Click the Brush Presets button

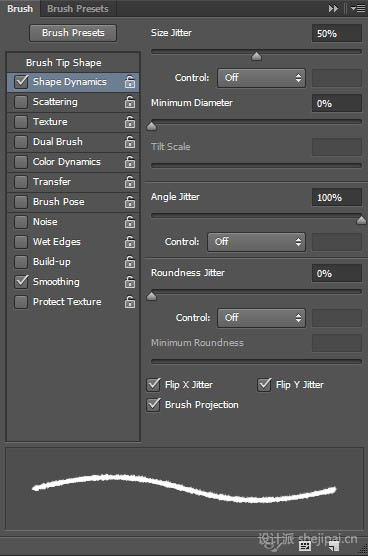click(x=73, y=33)
